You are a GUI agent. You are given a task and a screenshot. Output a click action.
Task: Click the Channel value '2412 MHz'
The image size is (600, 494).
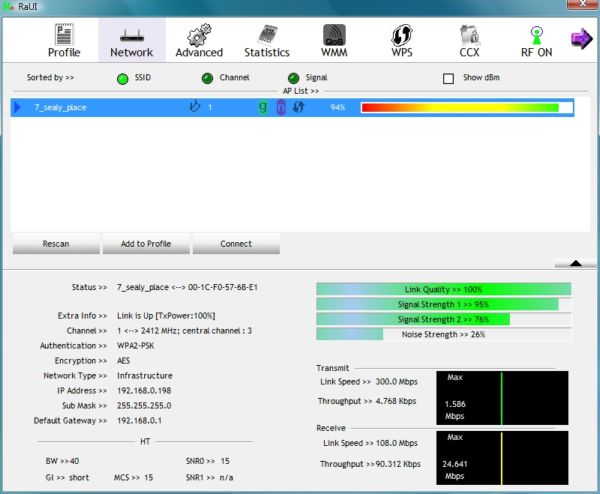coord(159,331)
